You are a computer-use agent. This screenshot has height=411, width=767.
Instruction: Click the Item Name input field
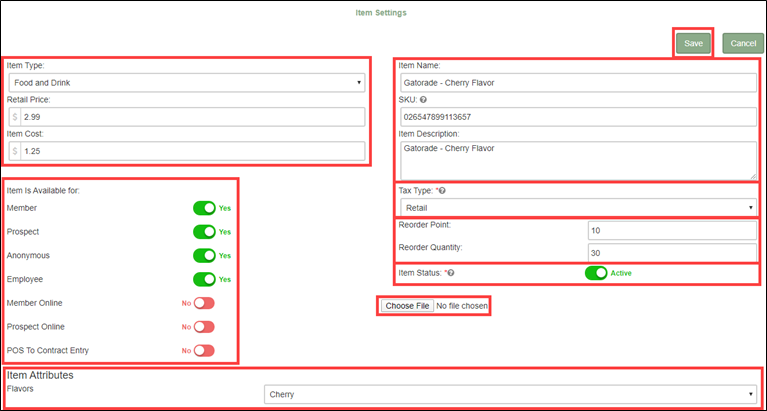[579, 83]
